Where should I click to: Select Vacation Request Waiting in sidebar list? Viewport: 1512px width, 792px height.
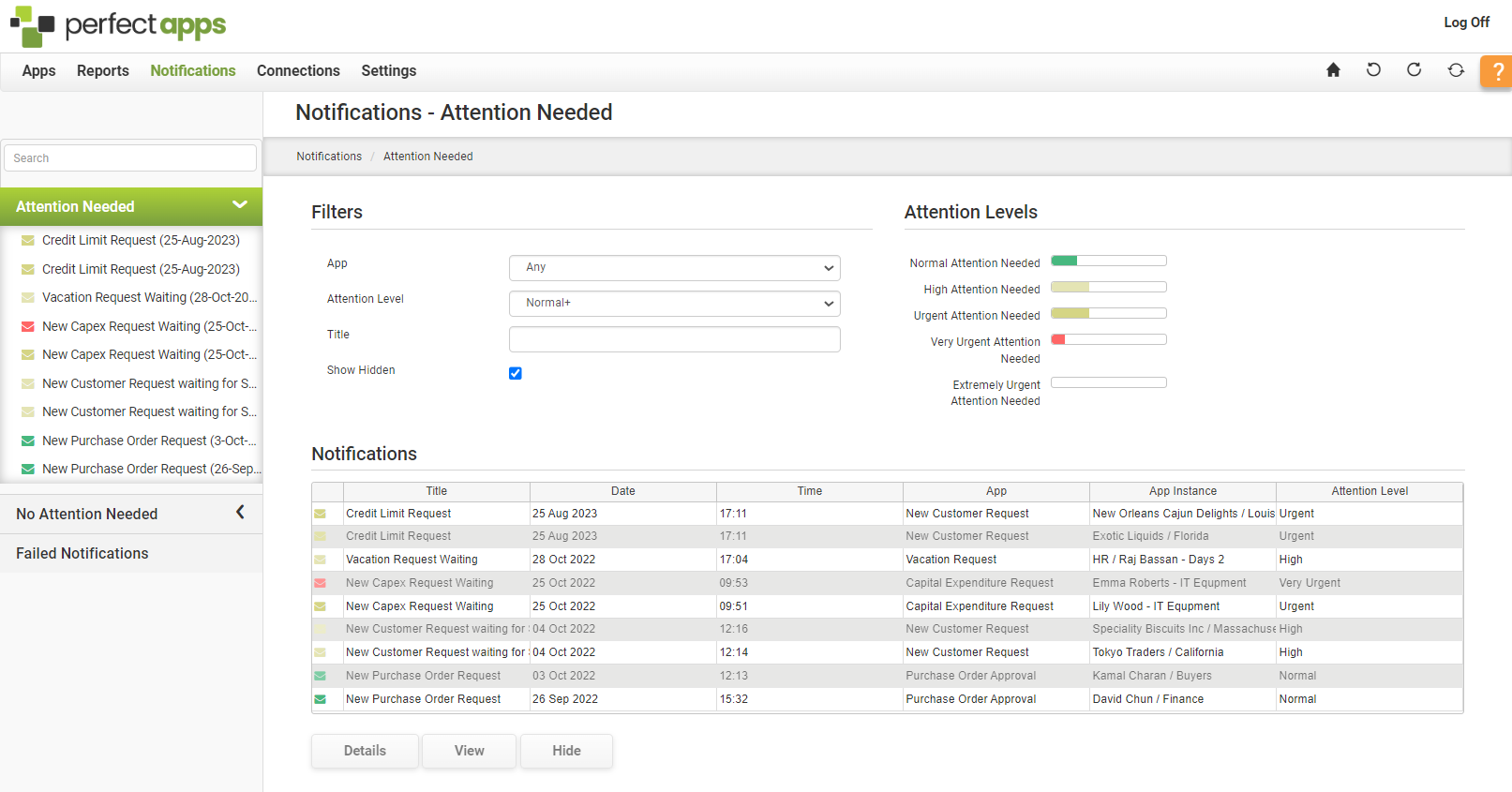pos(148,298)
